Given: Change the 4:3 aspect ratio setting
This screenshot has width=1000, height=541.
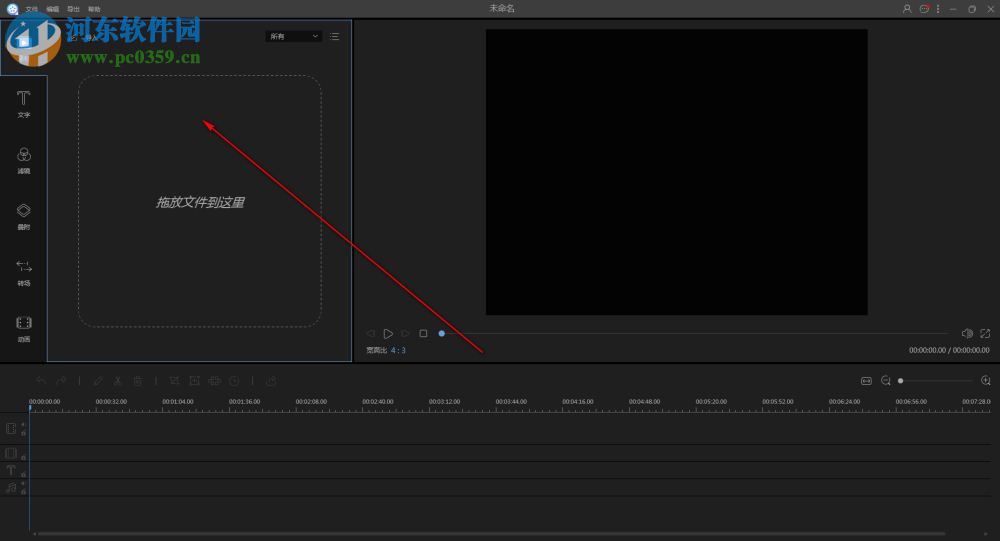Looking at the screenshot, I should [398, 350].
